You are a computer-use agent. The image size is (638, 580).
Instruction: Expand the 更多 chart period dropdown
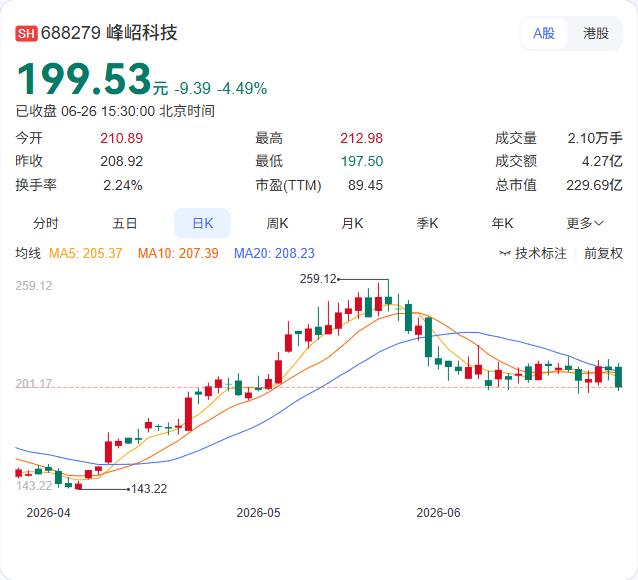(x=585, y=223)
